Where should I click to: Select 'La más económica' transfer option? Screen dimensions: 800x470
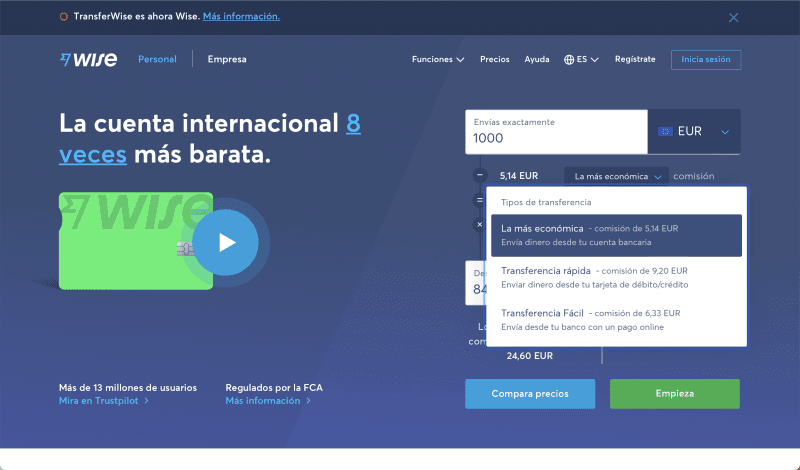616,235
